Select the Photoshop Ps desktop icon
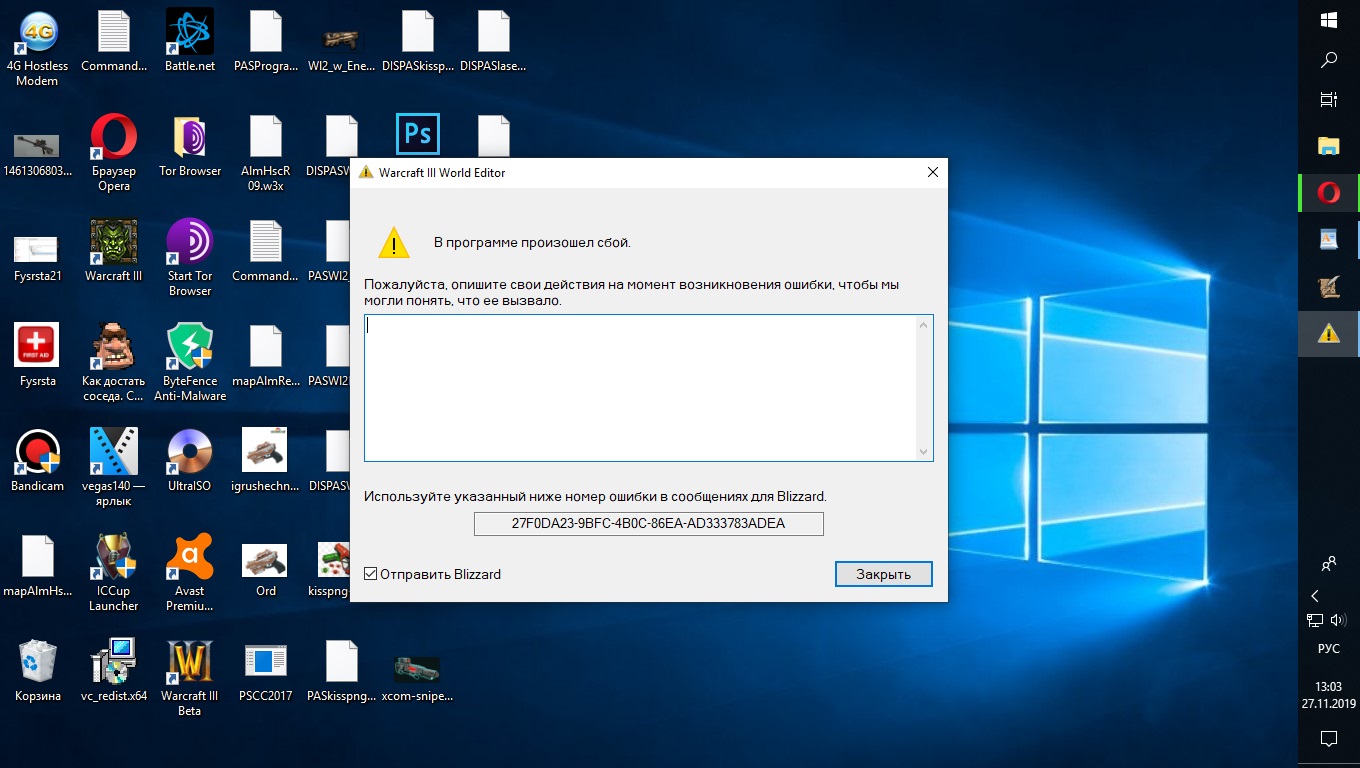This screenshot has height=768, width=1360. tap(418, 134)
